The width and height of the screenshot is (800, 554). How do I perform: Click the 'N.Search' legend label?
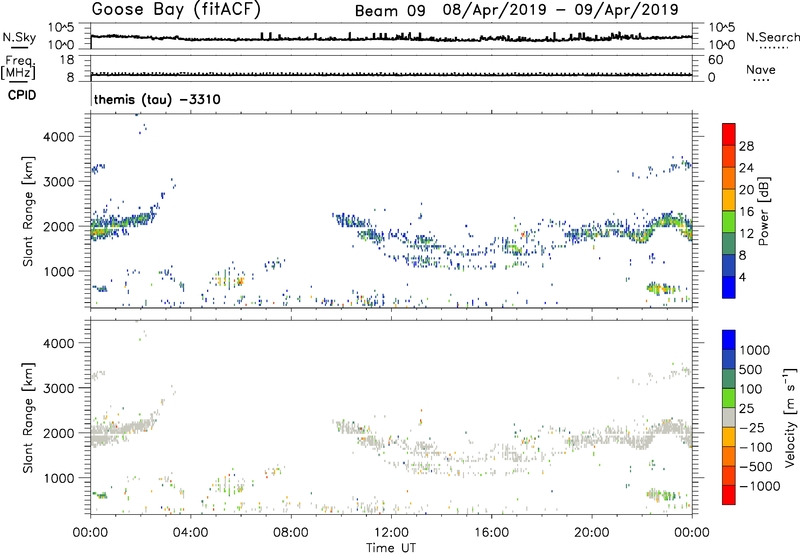pyautogui.click(x=772, y=37)
